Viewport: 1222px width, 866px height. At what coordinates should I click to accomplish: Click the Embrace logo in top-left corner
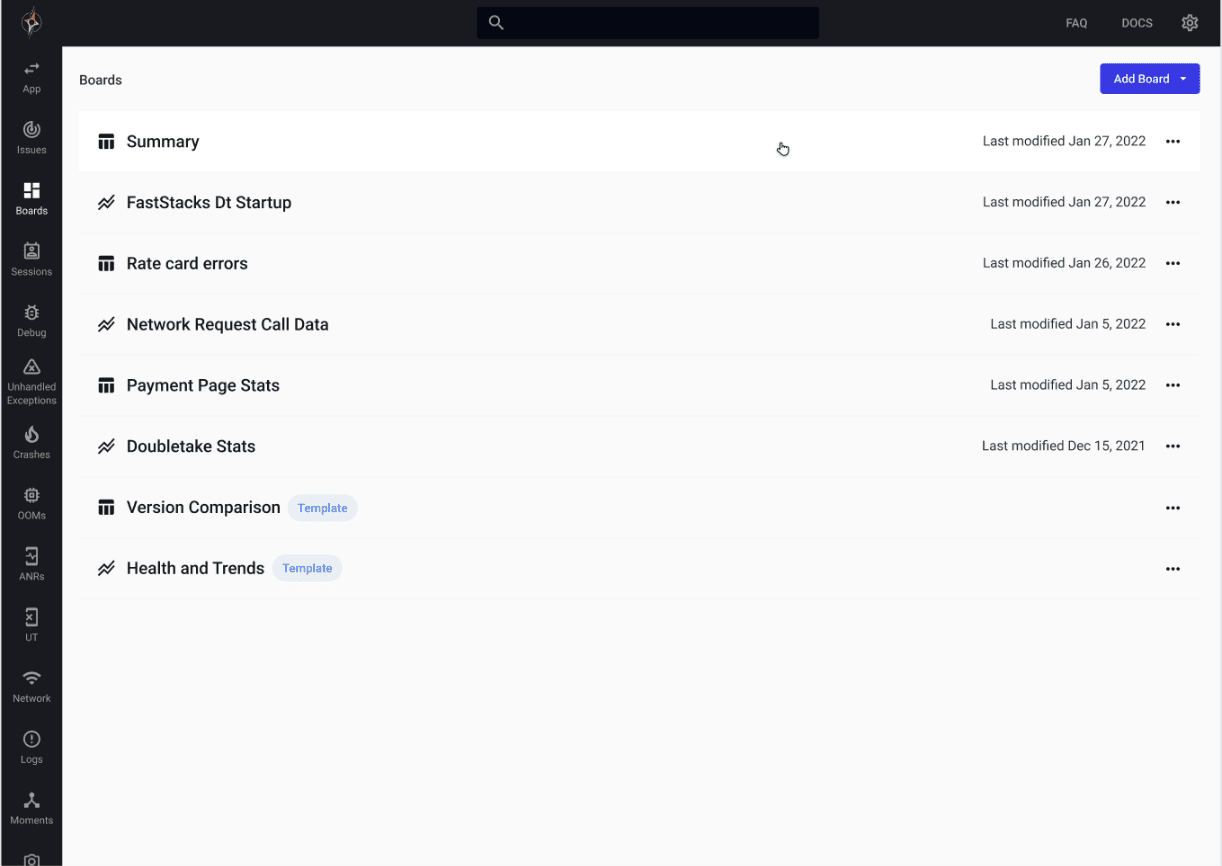(32, 22)
